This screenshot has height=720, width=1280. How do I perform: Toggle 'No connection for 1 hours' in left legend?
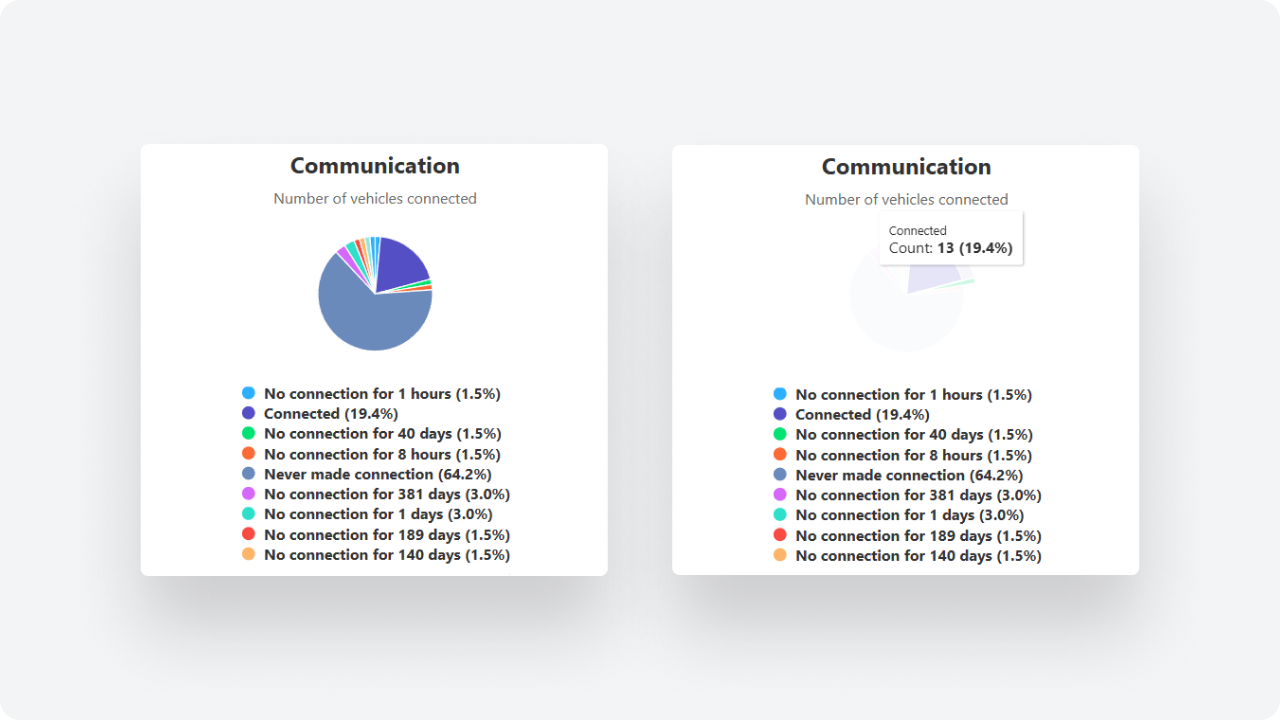[x=382, y=394]
